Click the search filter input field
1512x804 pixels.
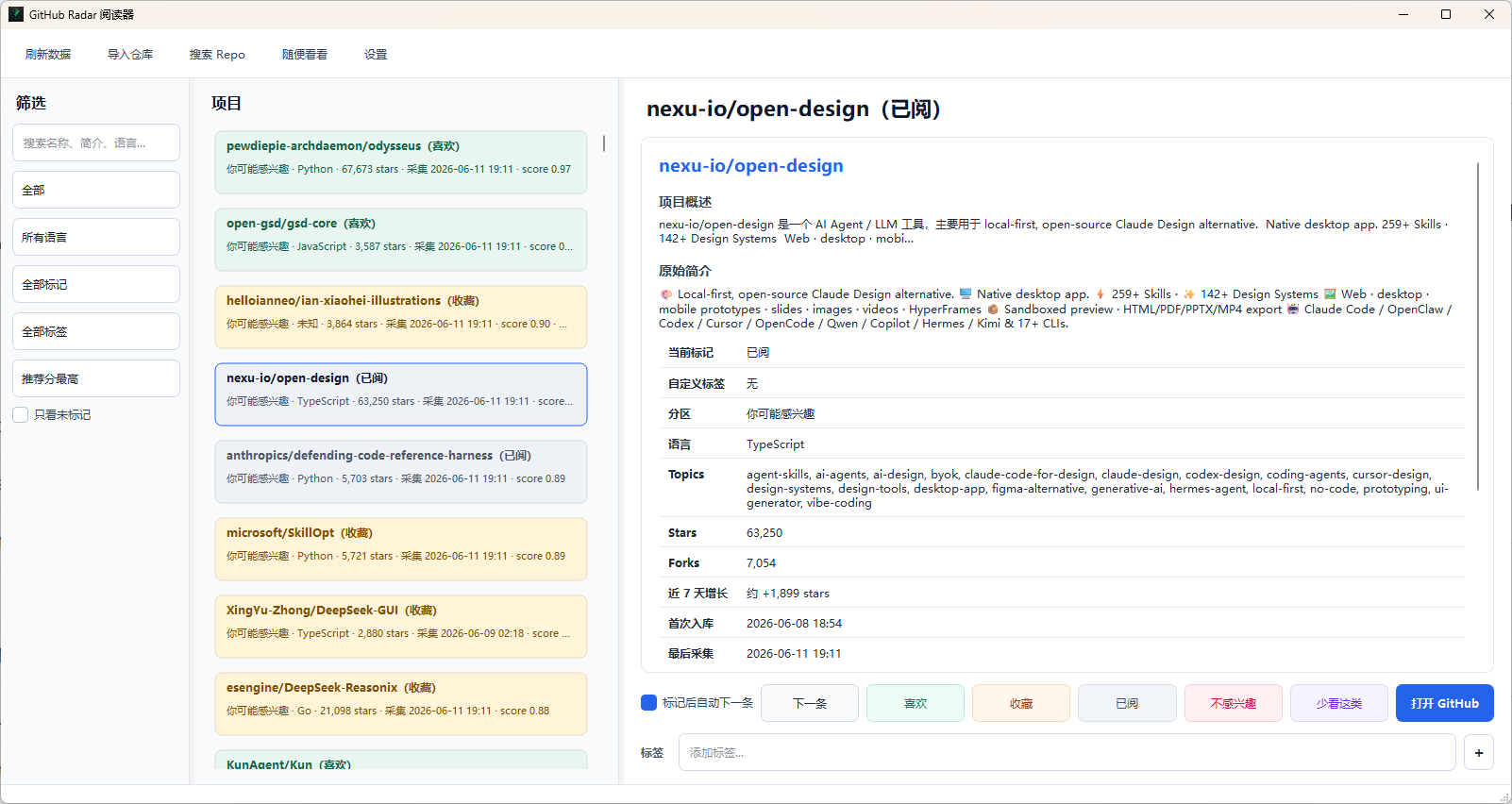96,142
